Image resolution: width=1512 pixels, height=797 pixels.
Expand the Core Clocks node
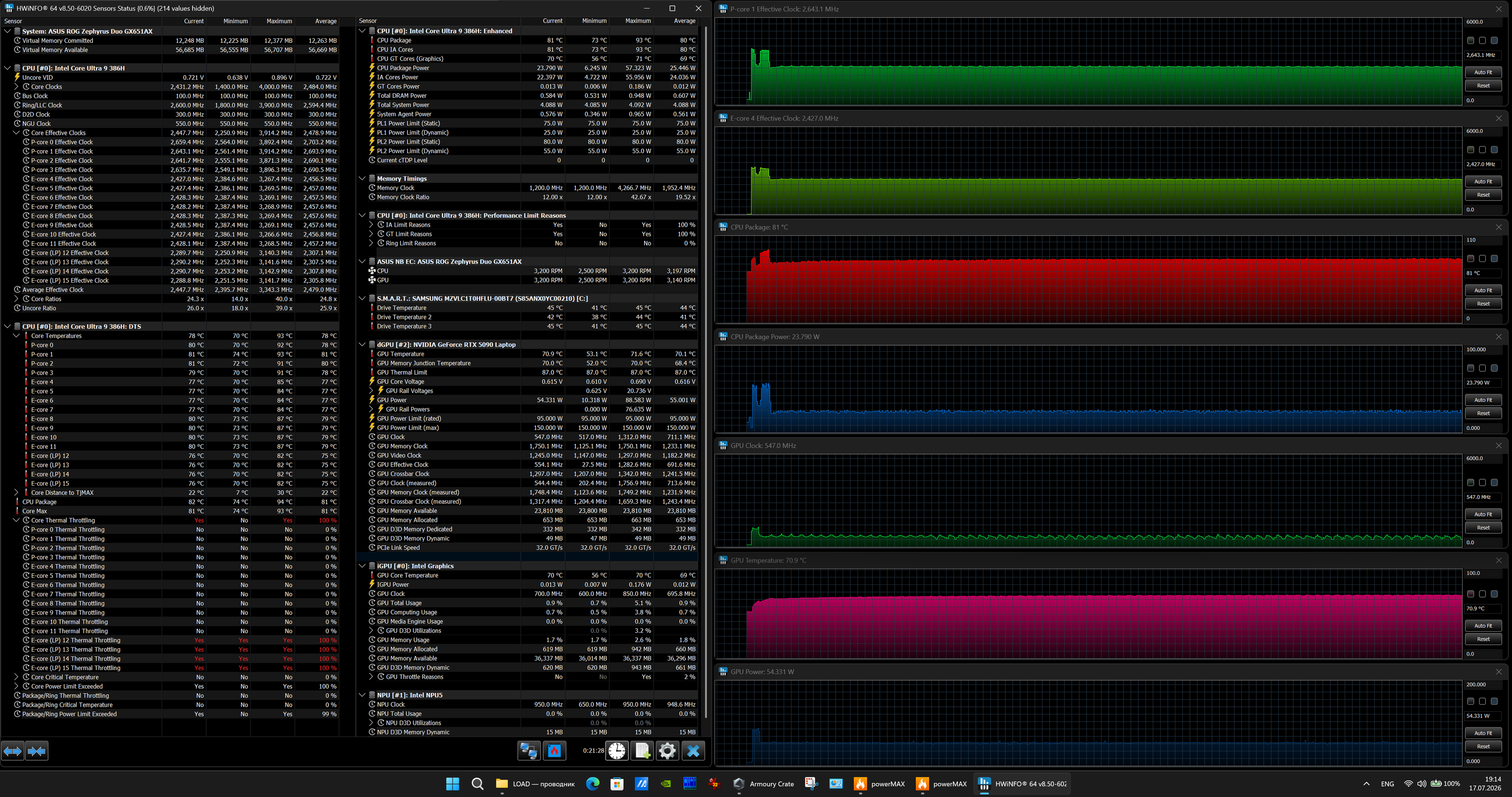pos(17,86)
